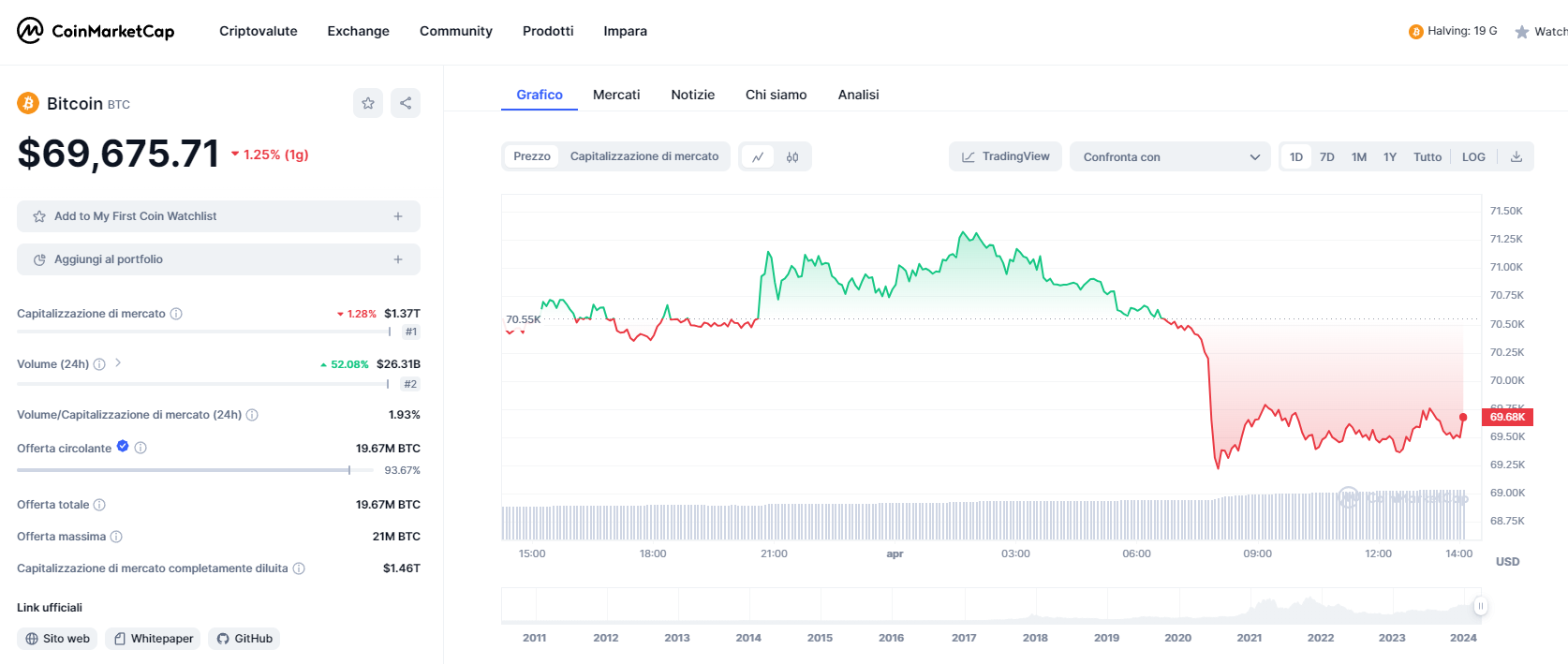The image size is (1568, 664).
Task: Download chart data with download icon
Action: point(1516,156)
